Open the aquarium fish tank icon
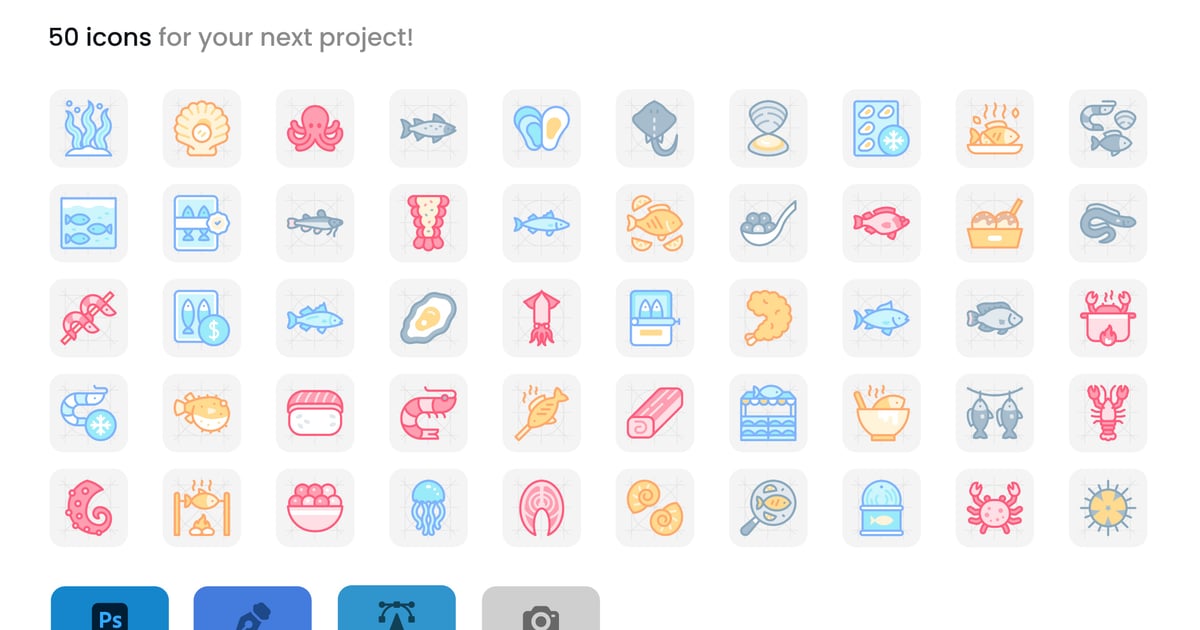 (x=89, y=224)
